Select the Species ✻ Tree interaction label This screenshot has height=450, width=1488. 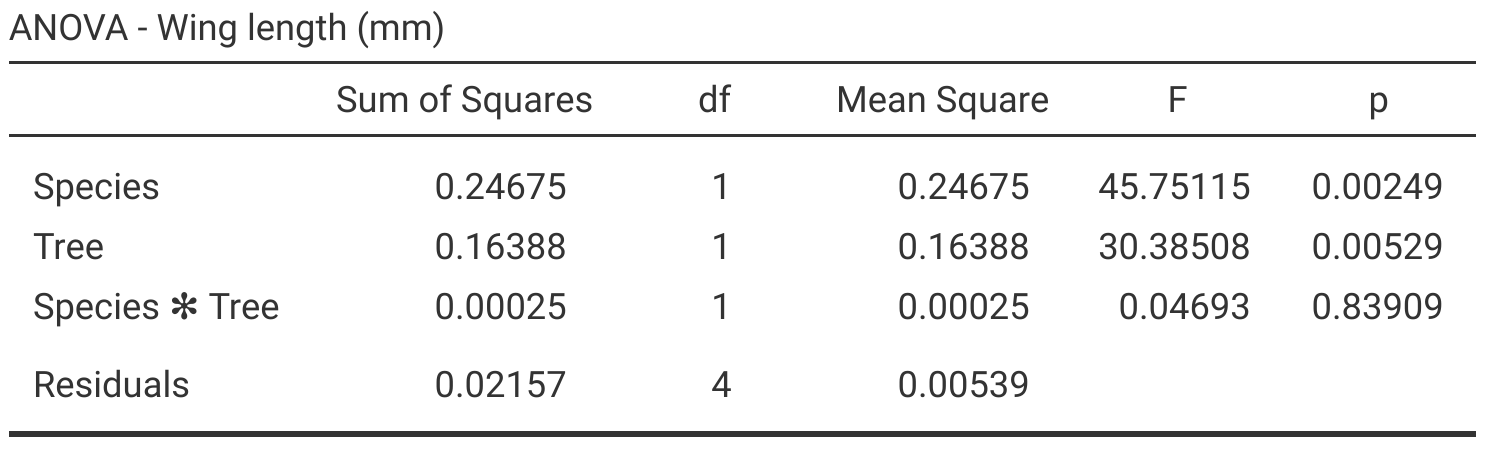[156, 306]
